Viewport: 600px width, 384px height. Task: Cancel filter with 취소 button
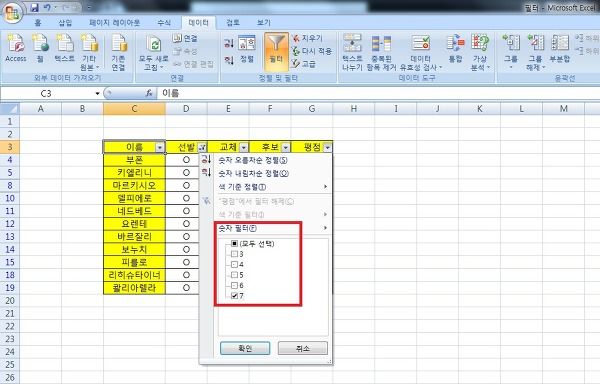coord(303,348)
